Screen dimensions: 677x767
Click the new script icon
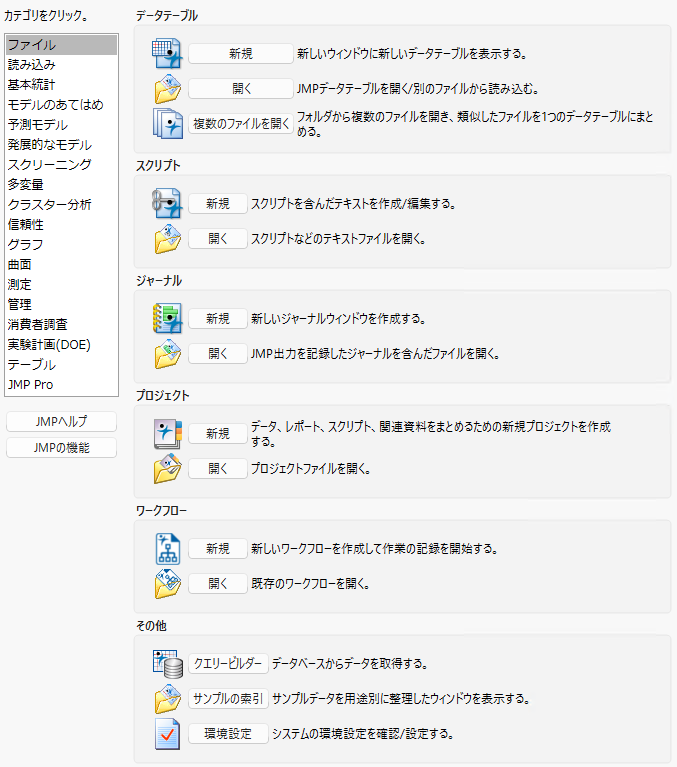pos(167,203)
